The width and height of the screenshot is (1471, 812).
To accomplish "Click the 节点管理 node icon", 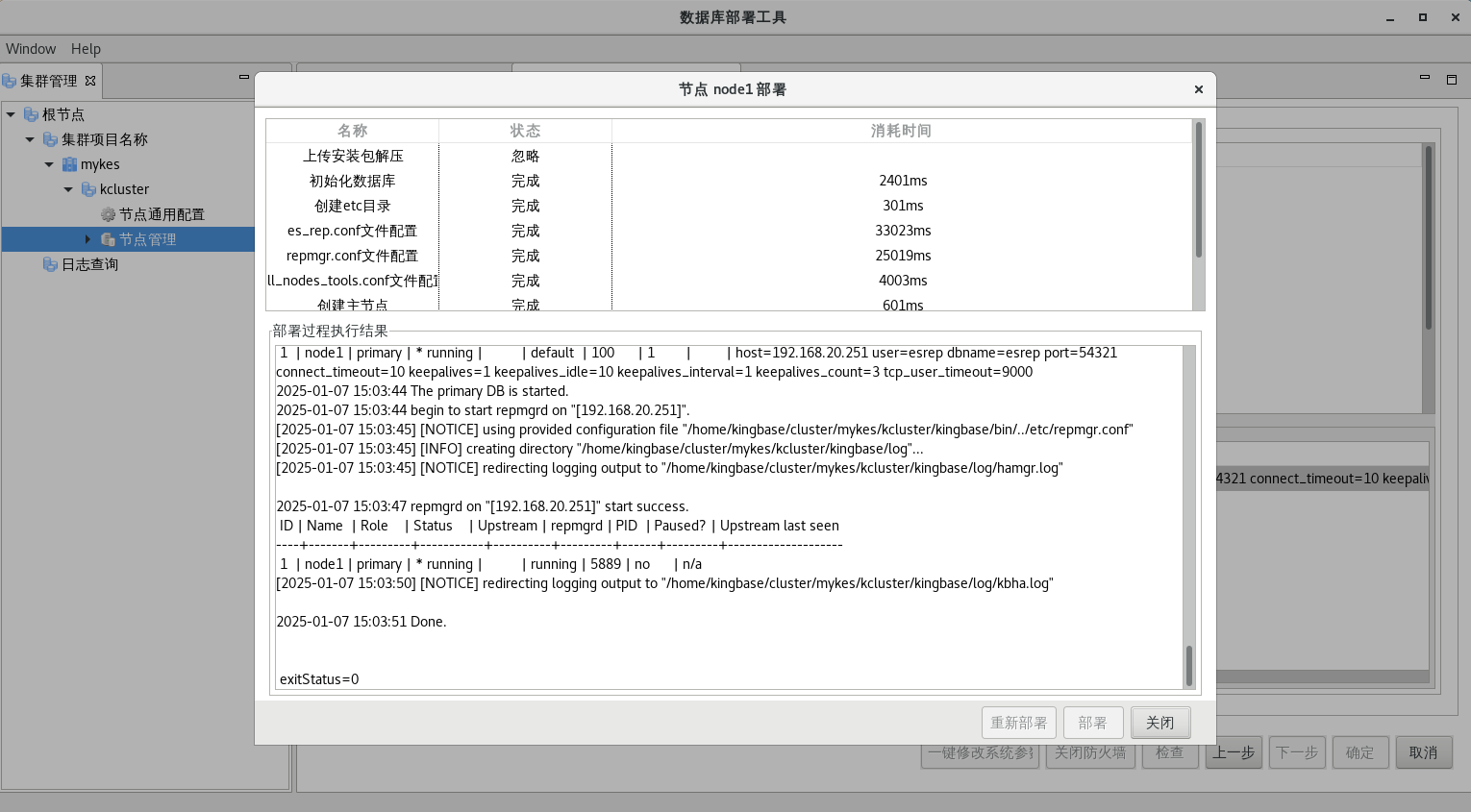I will coord(108,239).
